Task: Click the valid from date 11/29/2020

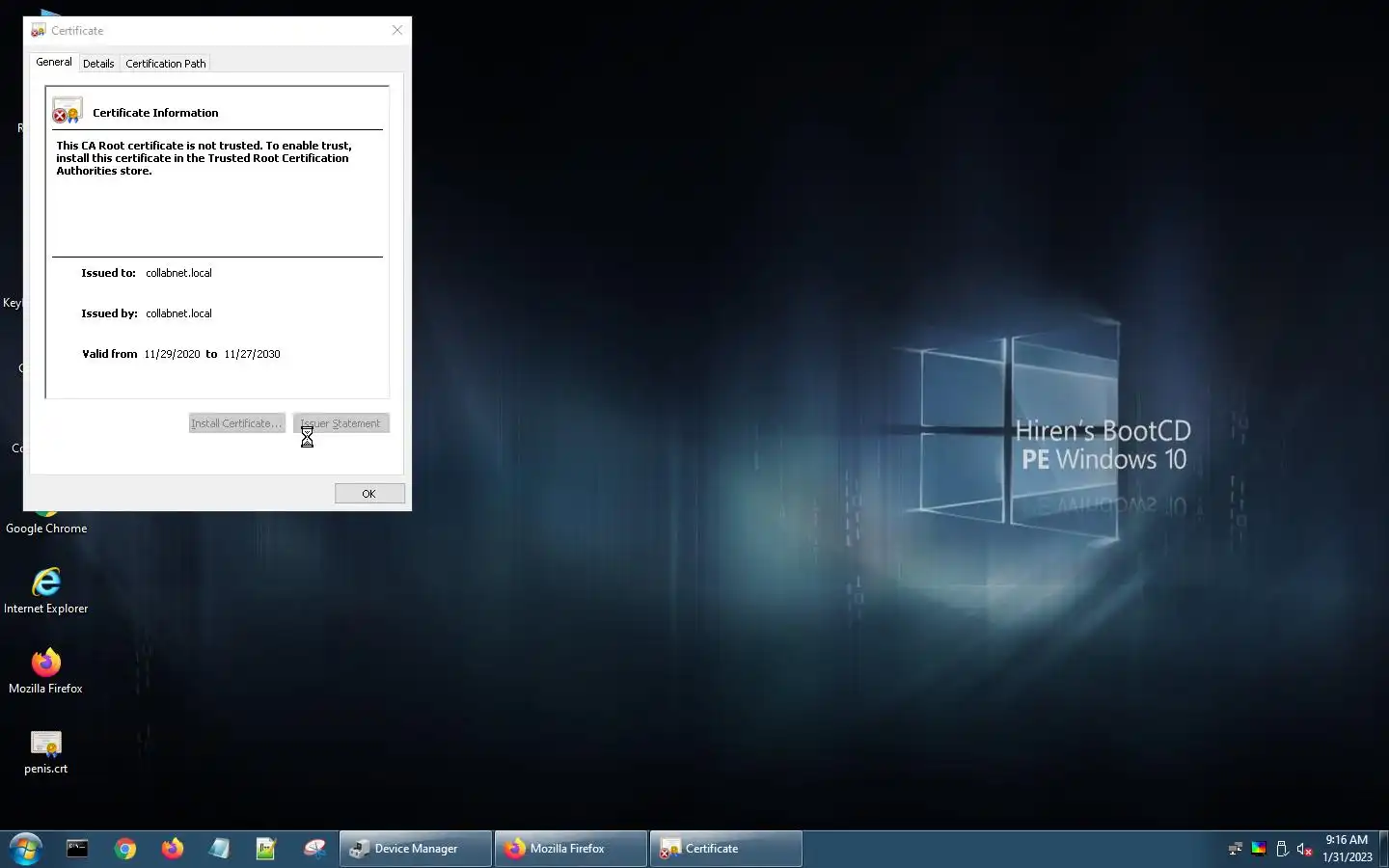Action: coord(172,354)
